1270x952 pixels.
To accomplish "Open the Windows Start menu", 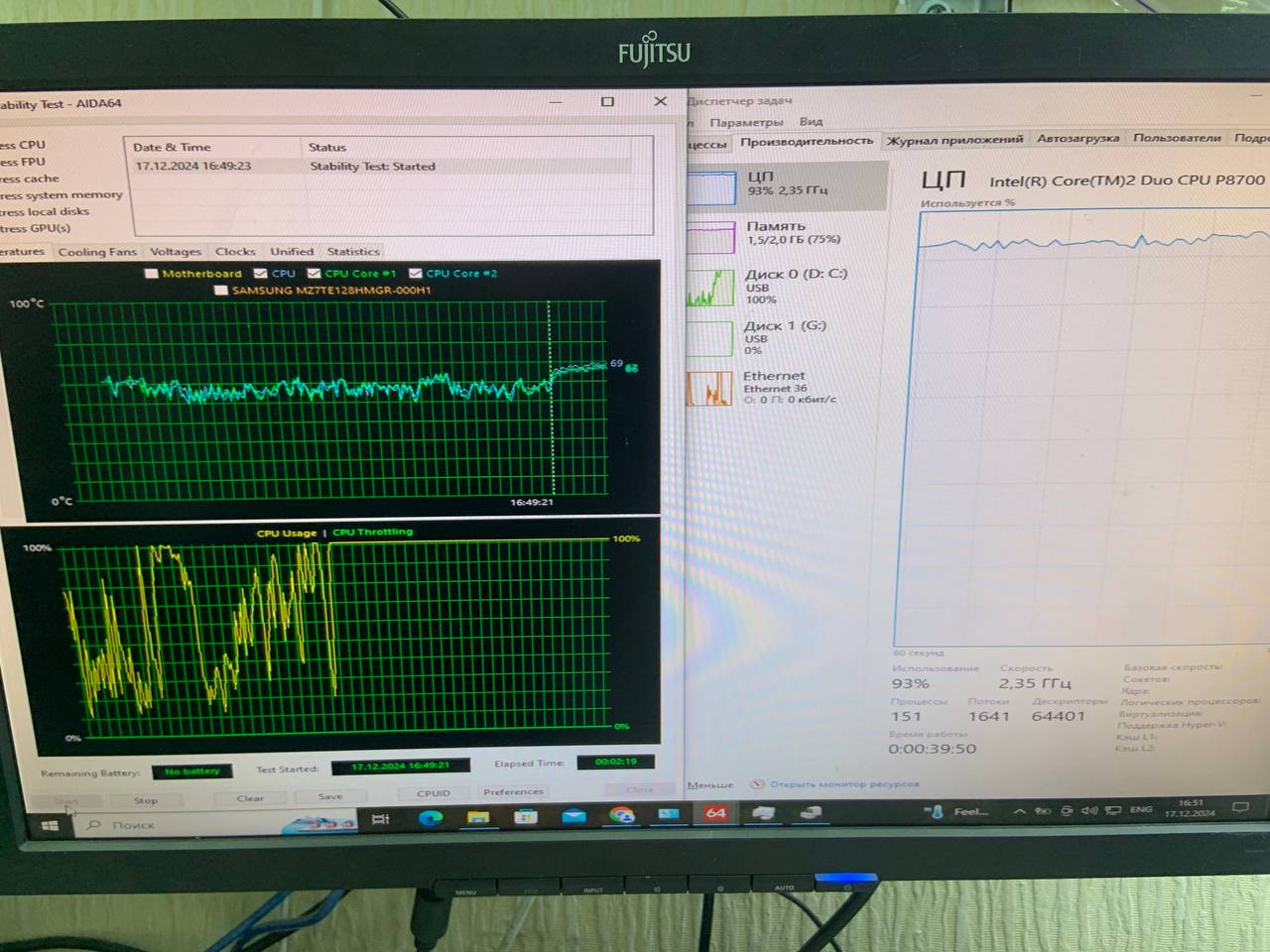I will pos(49,825).
